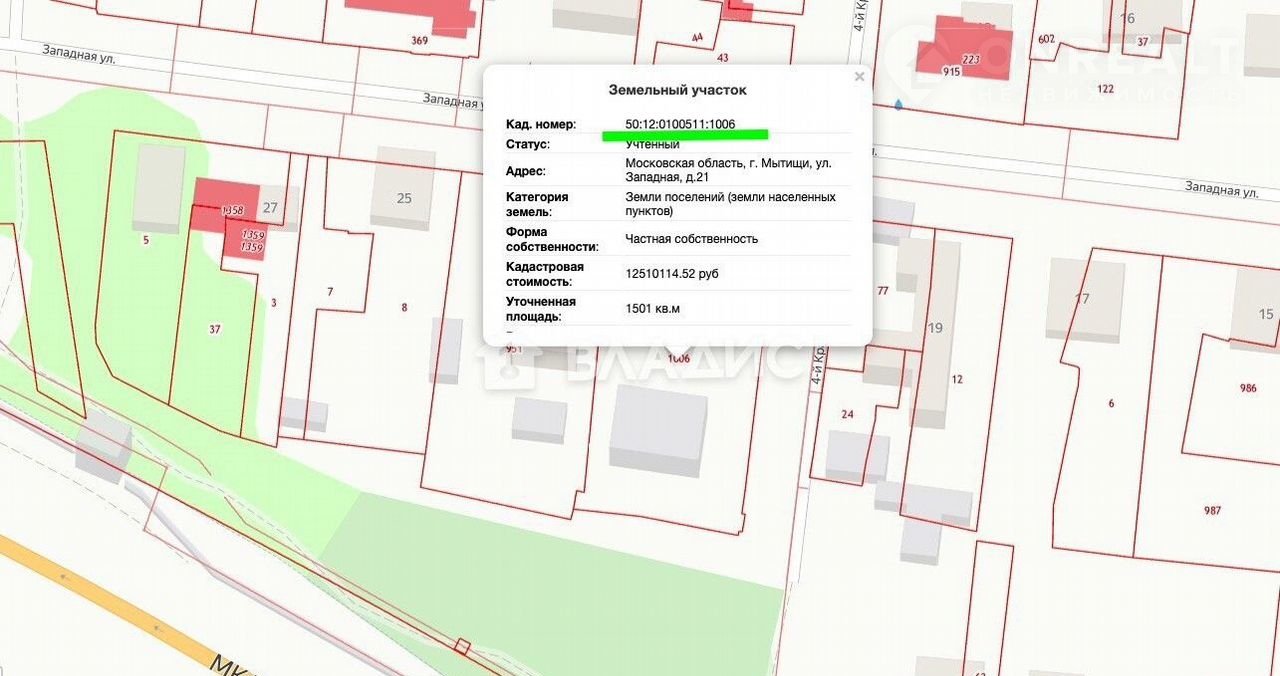Click parcel number 369 at the top
1280x676 pixels.
pyautogui.click(x=419, y=40)
